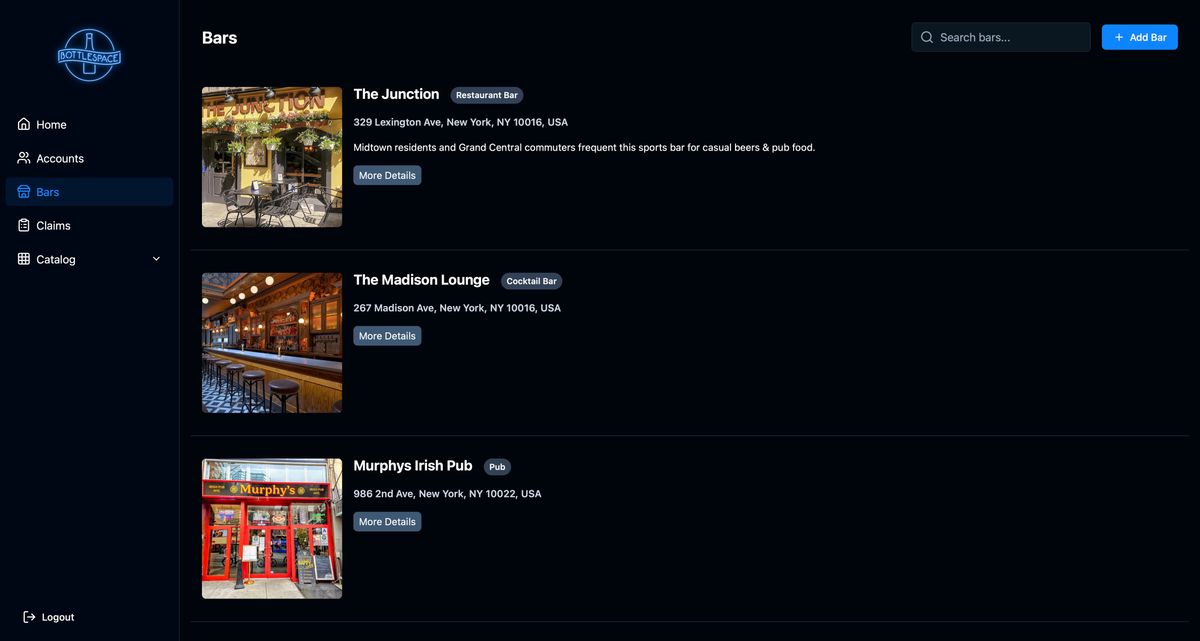Click the search magnifier icon
1200x641 pixels.
pyautogui.click(x=927, y=37)
